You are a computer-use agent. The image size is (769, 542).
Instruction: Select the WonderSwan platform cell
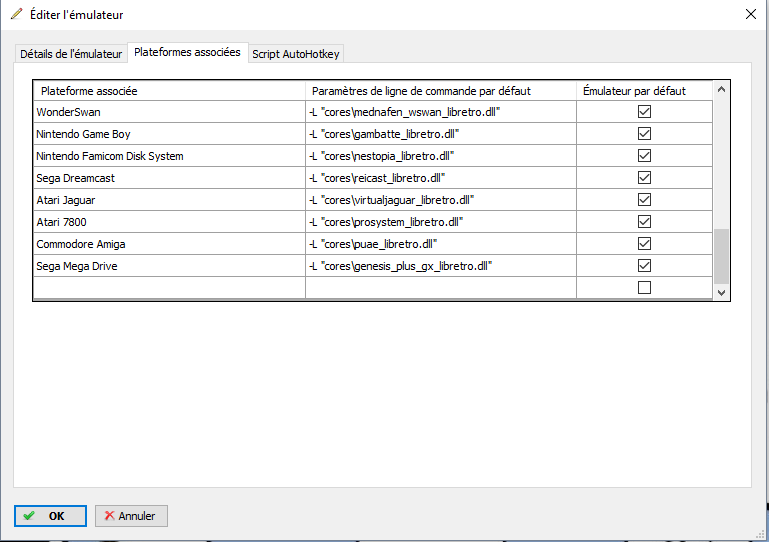[x=170, y=112]
